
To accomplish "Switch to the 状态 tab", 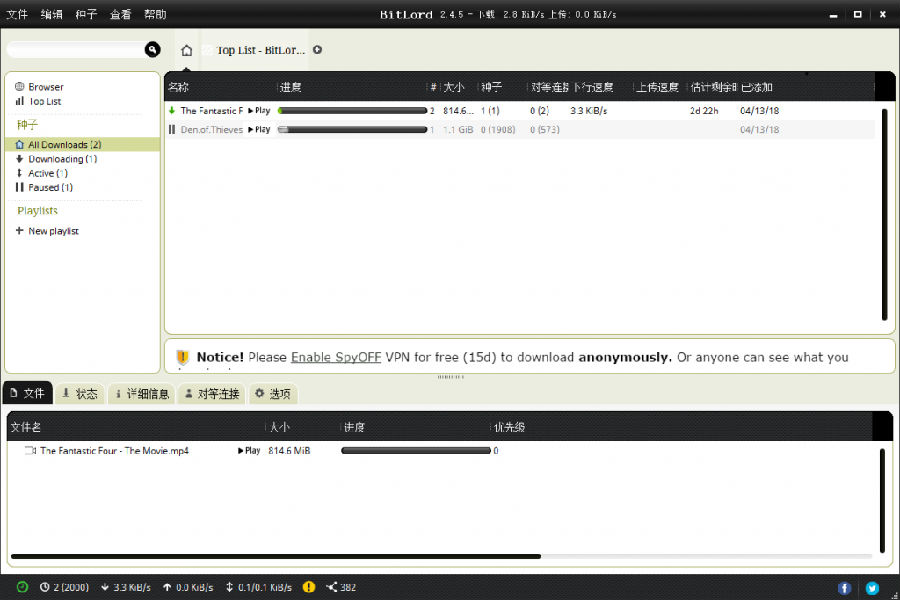I will (x=80, y=393).
